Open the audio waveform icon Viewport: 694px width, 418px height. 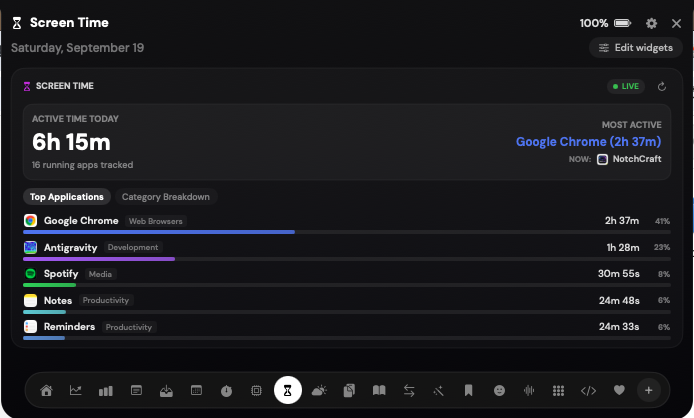pyautogui.click(x=529, y=391)
